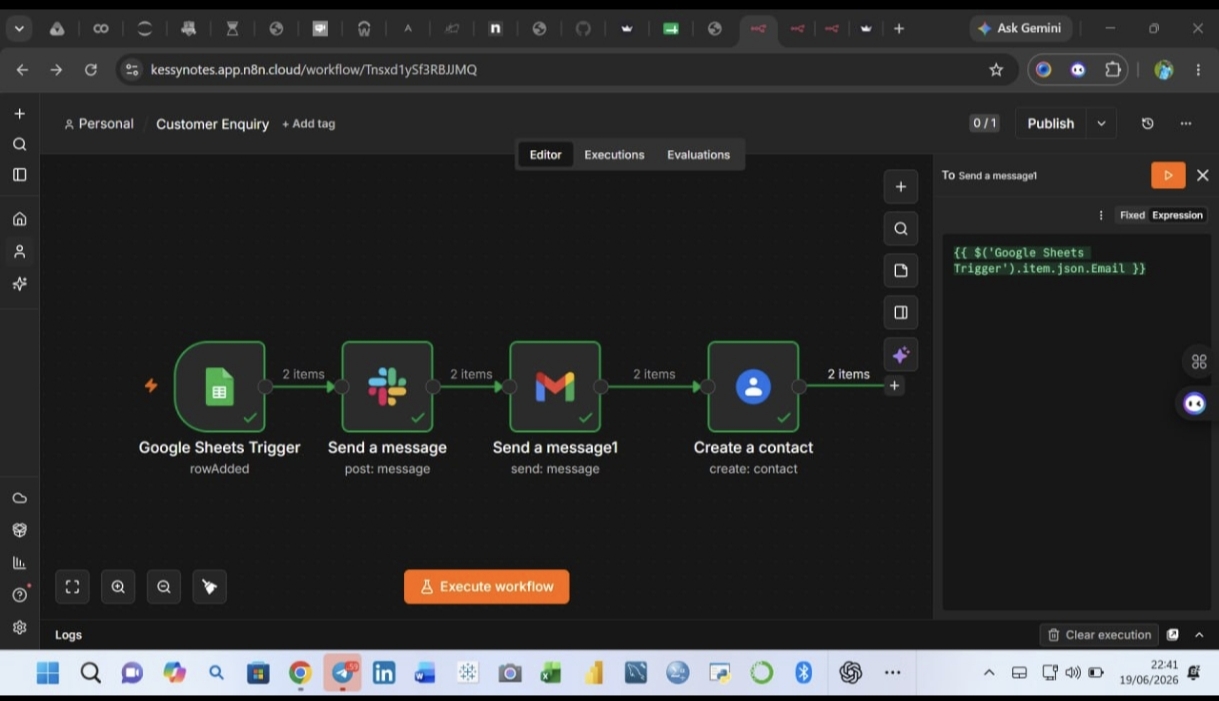Open the sparkle icon in left sidebar
The image size is (1219, 701).
click(19, 284)
